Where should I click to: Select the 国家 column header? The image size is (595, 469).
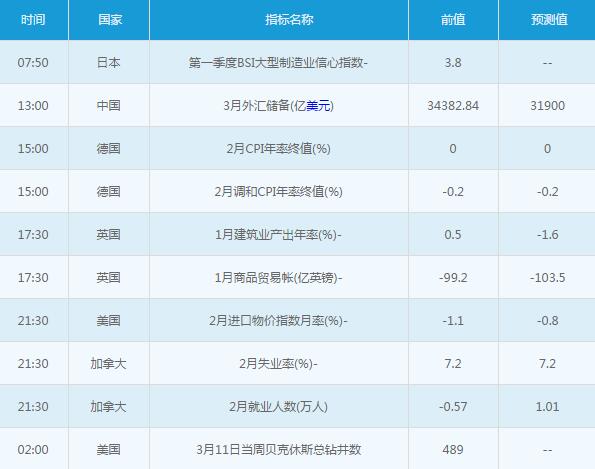tap(110, 19)
